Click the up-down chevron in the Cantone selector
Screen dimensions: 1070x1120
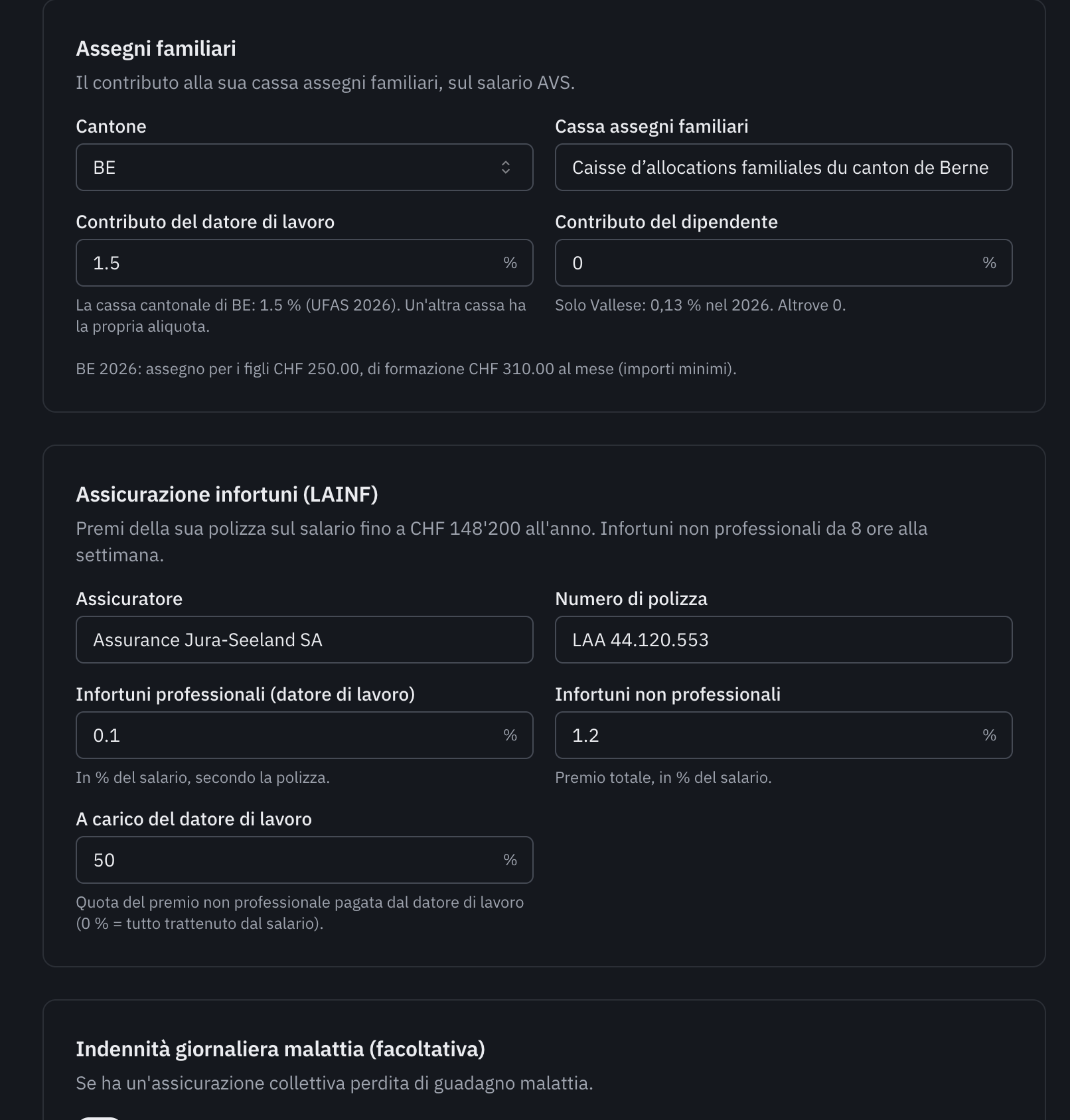pos(506,167)
